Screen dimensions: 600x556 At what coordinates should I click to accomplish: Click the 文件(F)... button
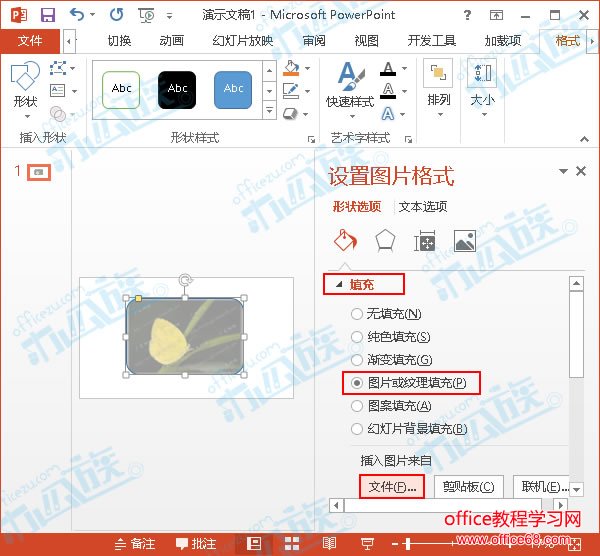392,486
